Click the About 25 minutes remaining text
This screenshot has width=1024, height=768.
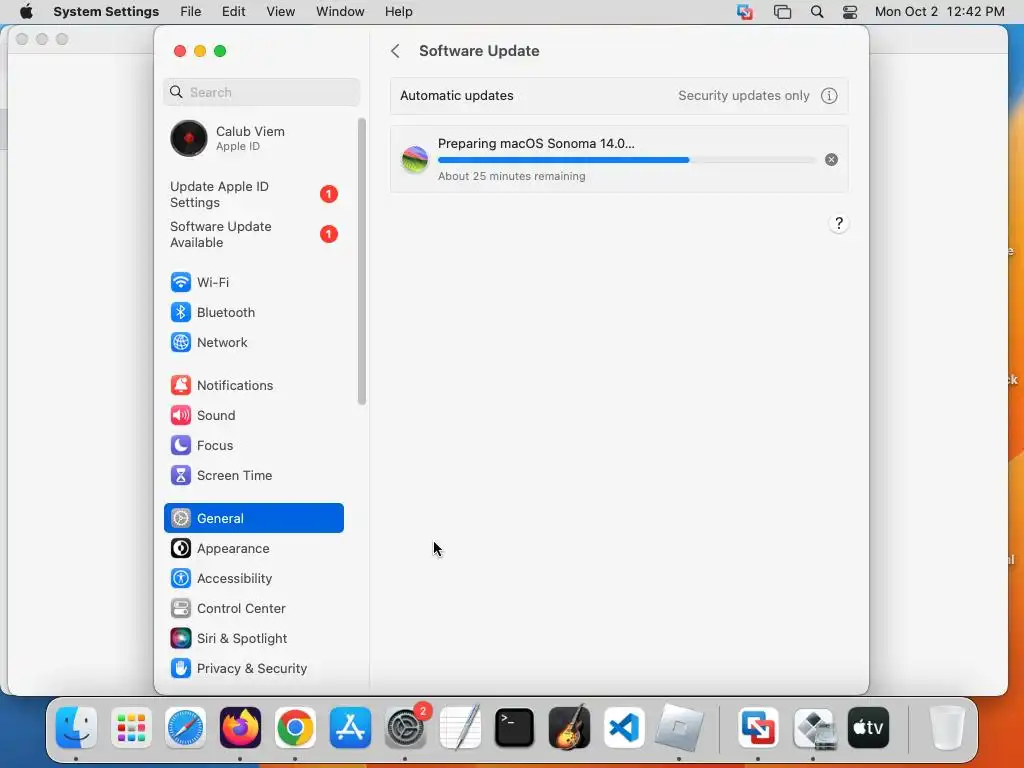tap(511, 176)
